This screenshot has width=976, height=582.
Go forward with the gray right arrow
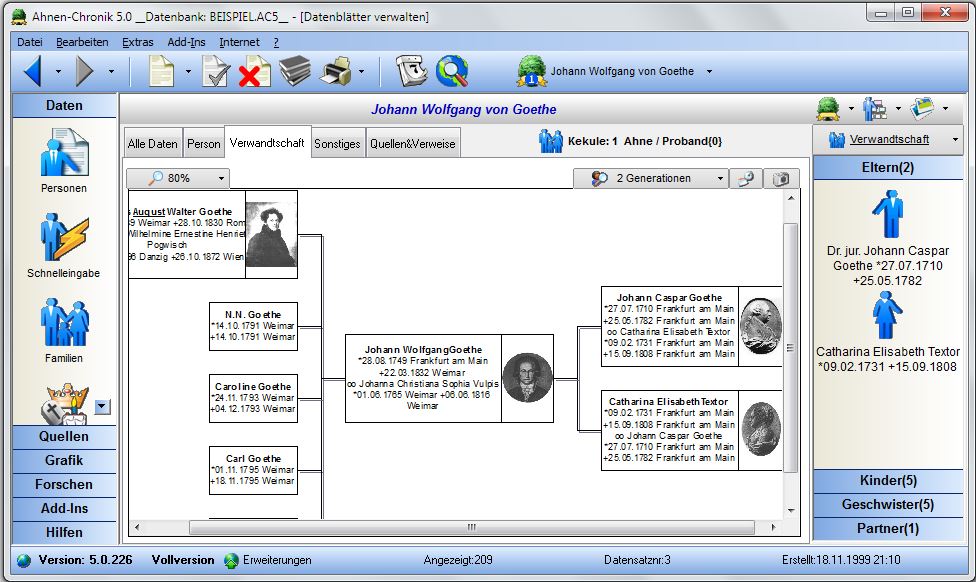(85, 71)
